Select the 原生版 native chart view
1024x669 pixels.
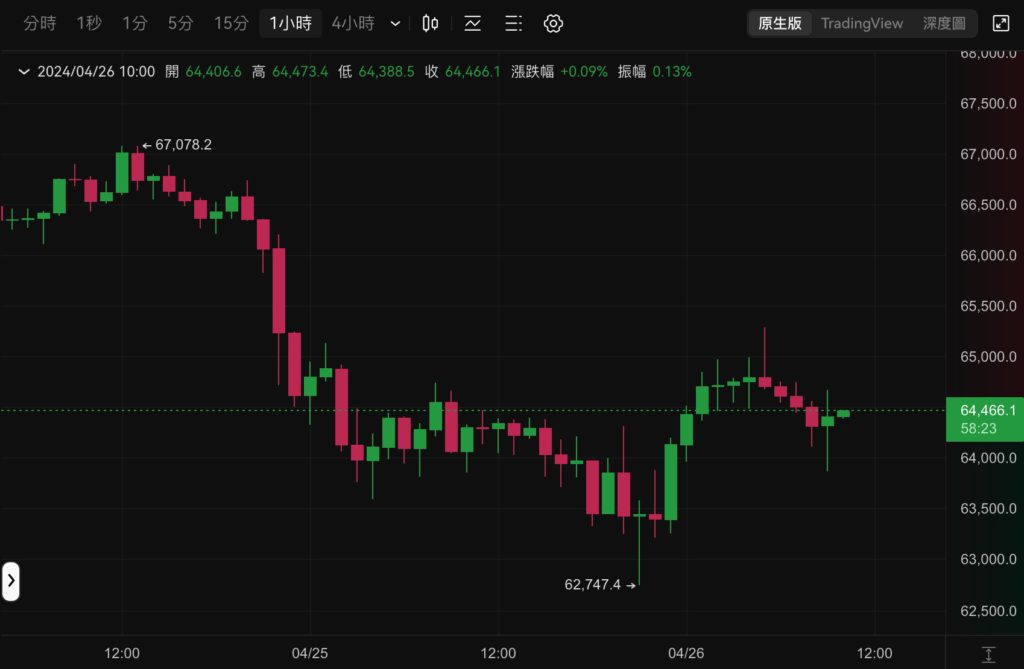coord(780,23)
